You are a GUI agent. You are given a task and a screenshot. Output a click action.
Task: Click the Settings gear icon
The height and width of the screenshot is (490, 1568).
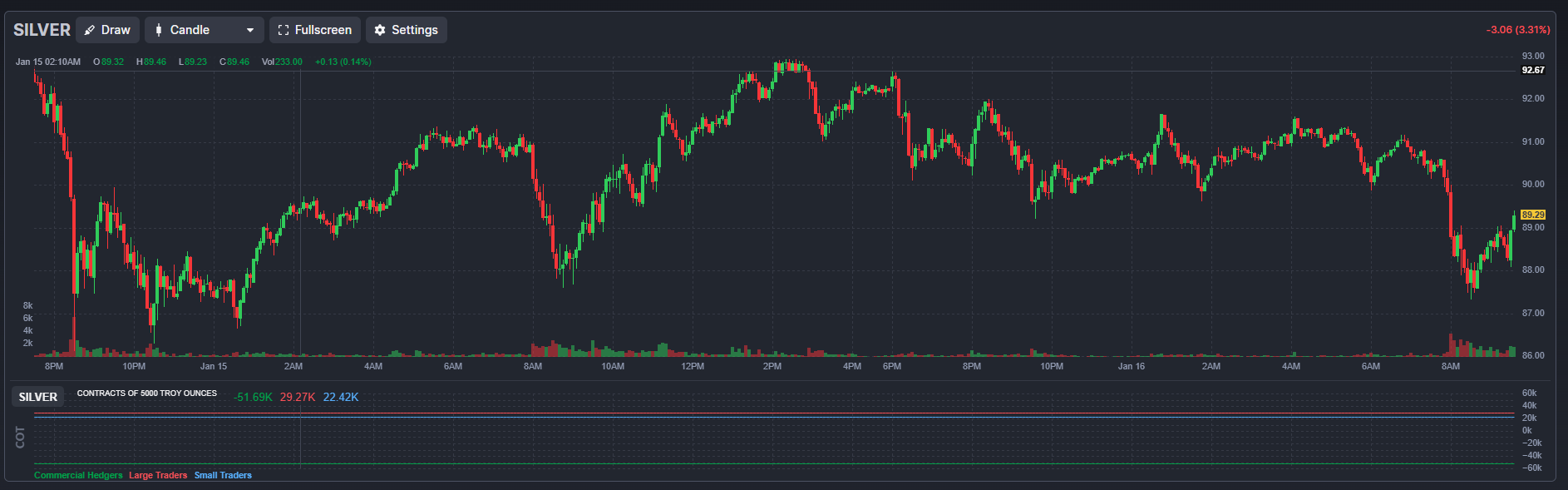coord(380,30)
